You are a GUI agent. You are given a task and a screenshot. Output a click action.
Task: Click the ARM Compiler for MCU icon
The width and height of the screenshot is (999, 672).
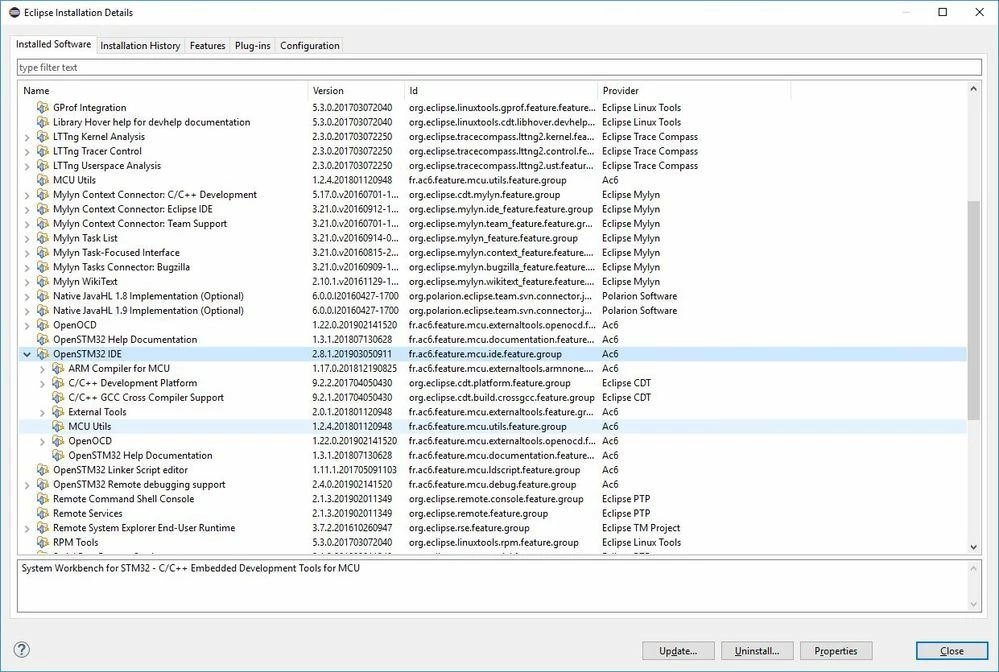click(58, 369)
